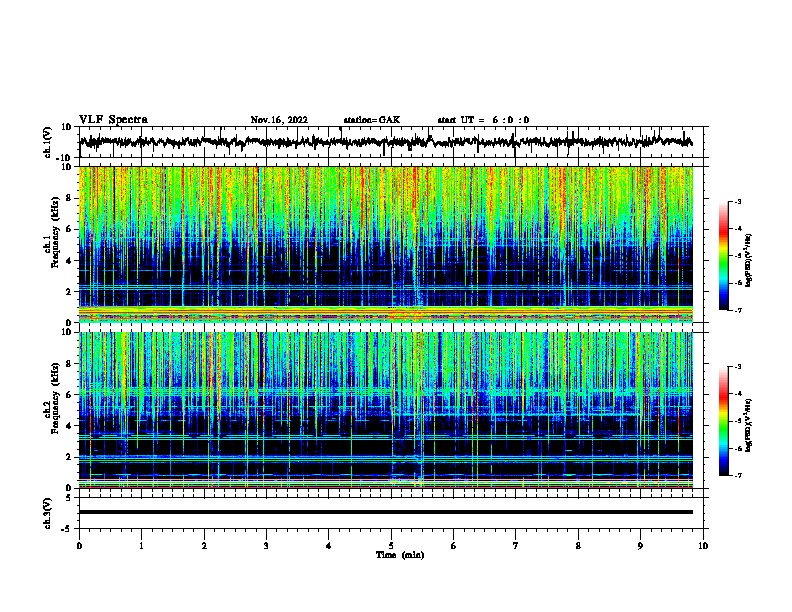Click time axis tick label '3'
Screen dimensions: 792x612
[266, 546]
